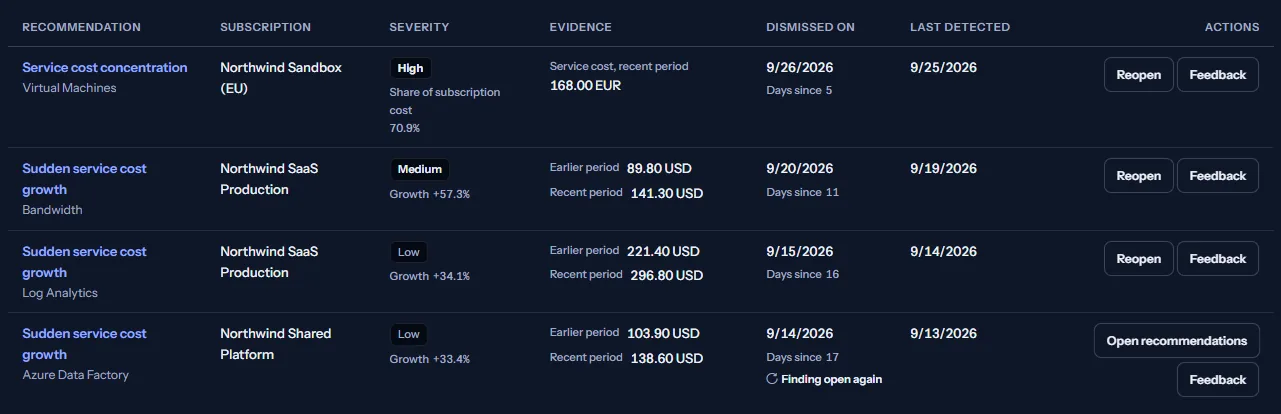Sort by the Last Detected column header
This screenshot has height=414, width=1281.
point(960,27)
